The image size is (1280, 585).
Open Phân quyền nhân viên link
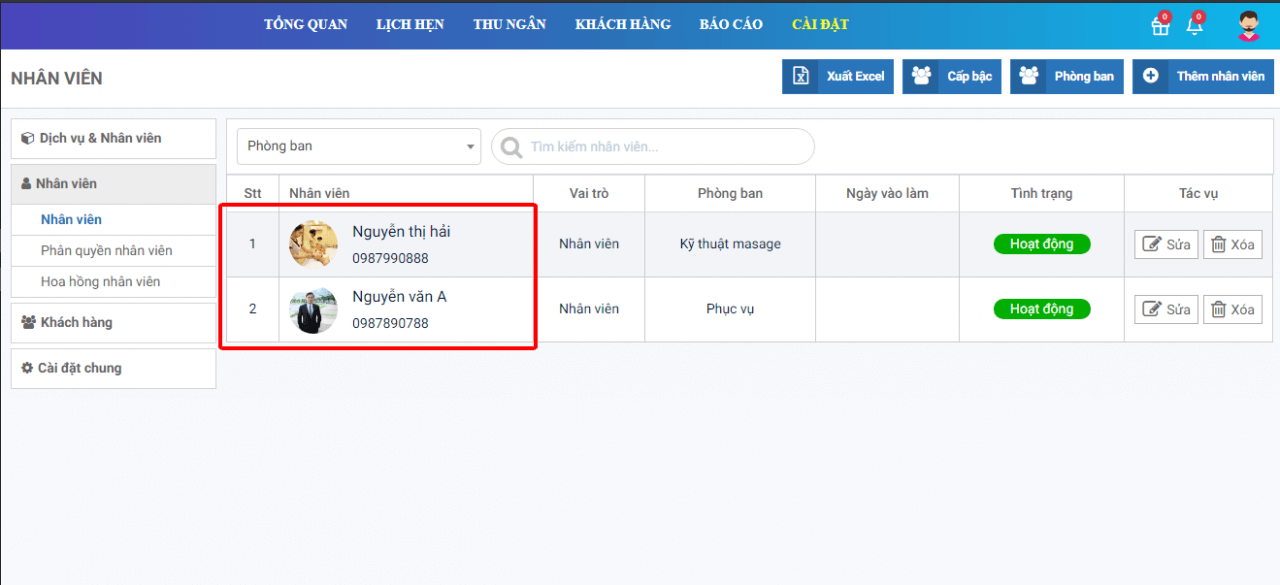[106, 250]
